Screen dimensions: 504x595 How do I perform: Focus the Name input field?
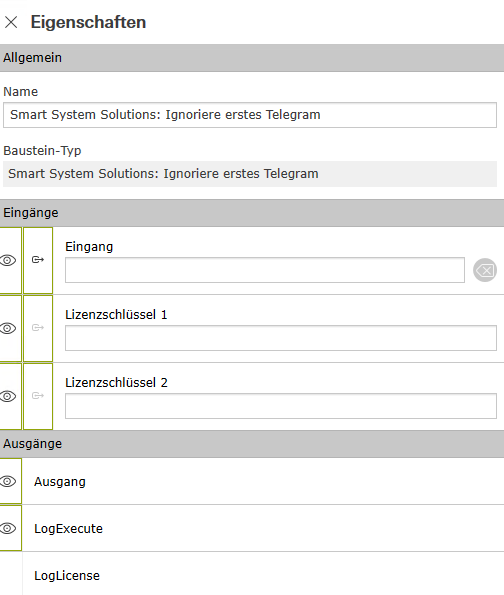tap(250, 115)
